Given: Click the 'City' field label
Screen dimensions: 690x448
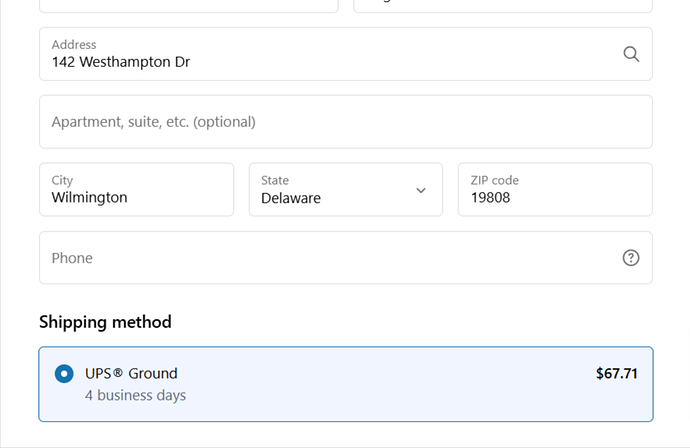Looking at the screenshot, I should [x=62, y=180].
